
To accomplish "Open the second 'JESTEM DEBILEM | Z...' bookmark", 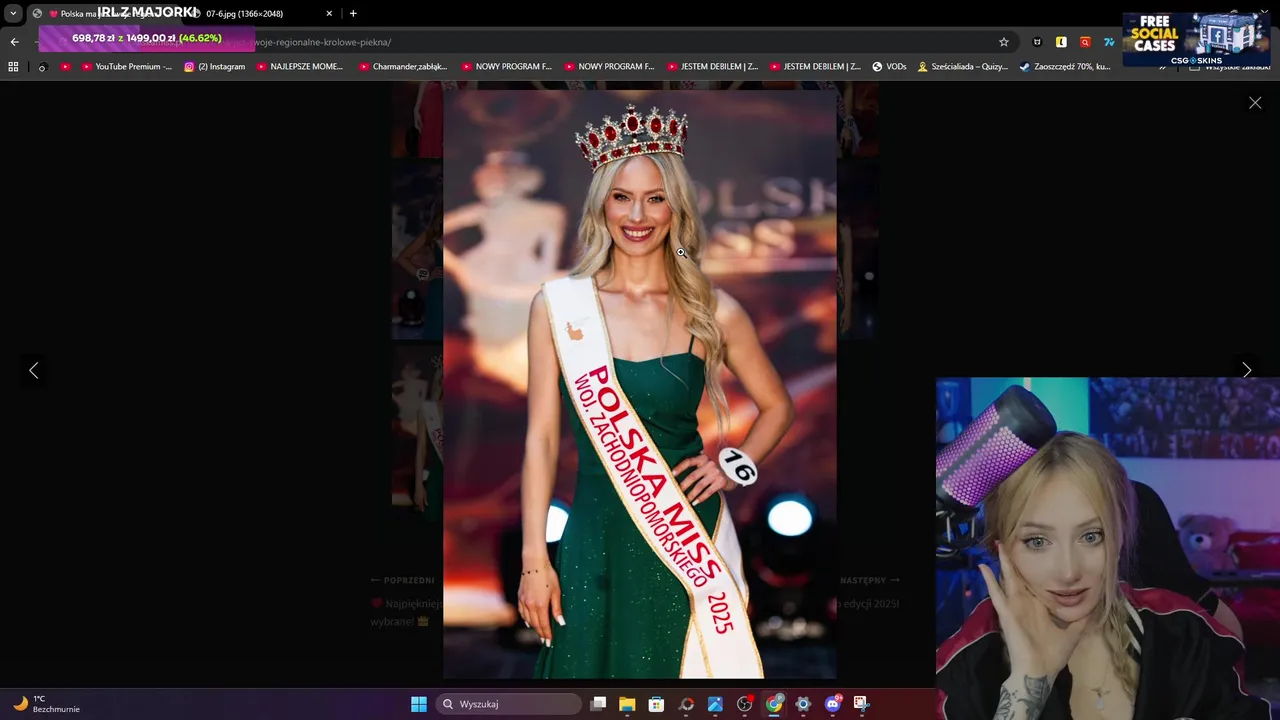I will click(x=815, y=67).
